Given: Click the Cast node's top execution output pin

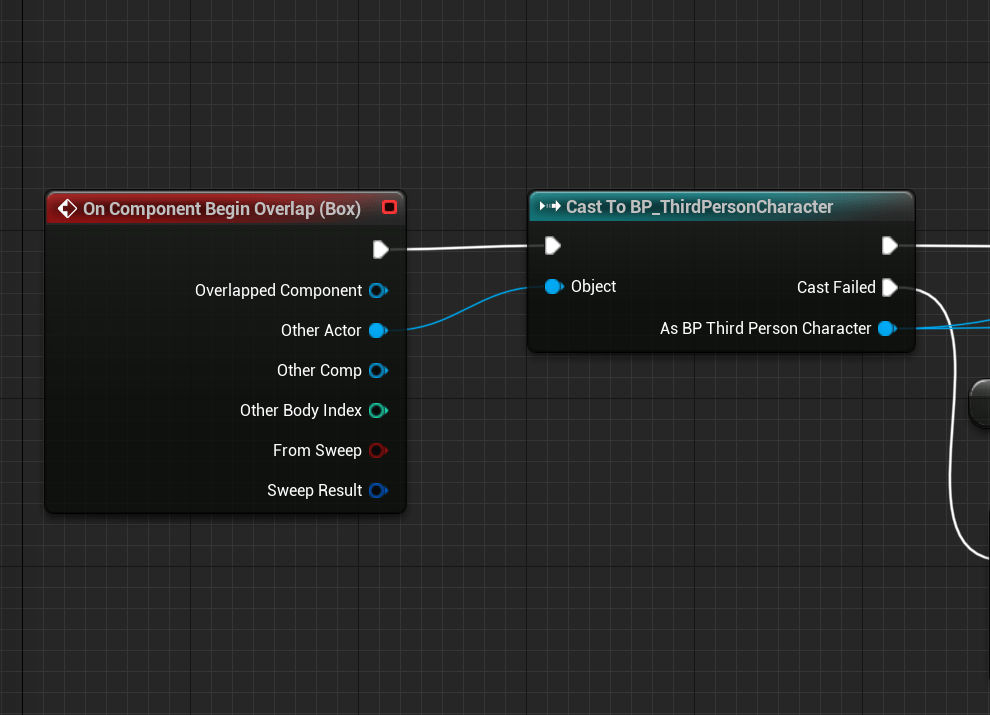Looking at the screenshot, I should (889, 246).
